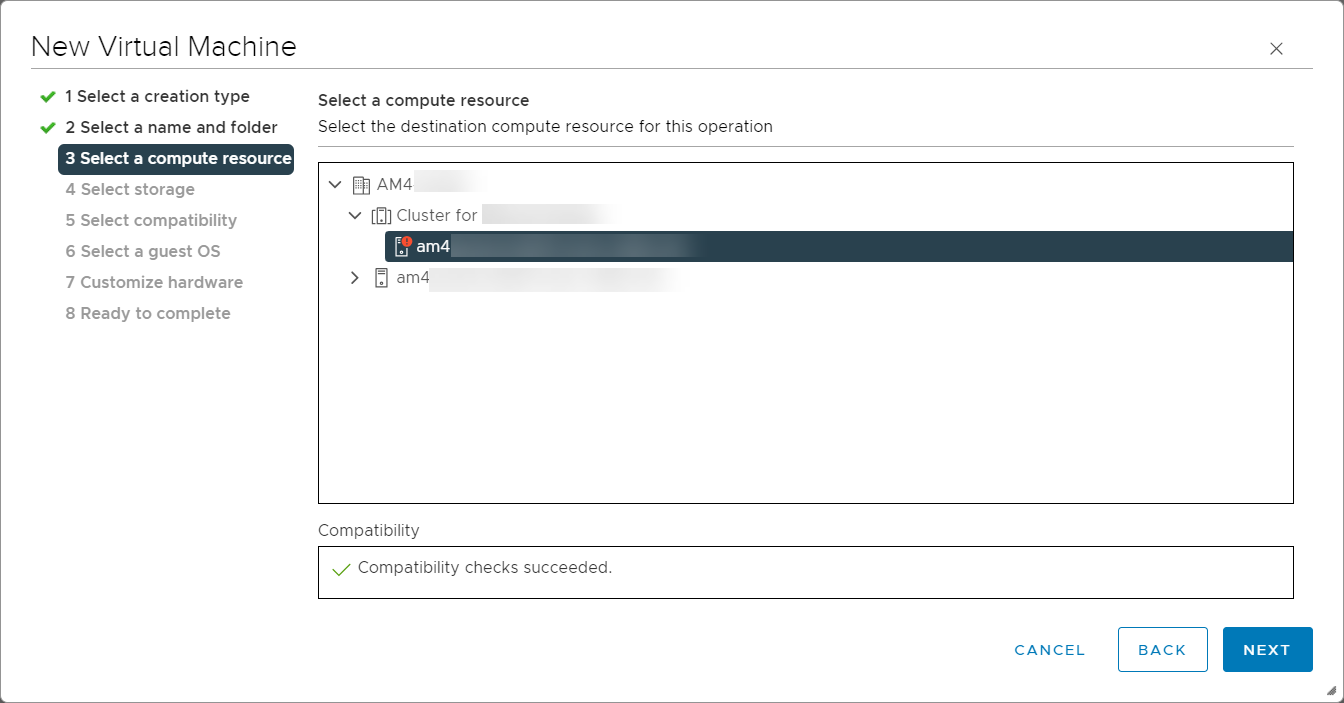Go to step 1 Select a creation type
Viewport: 1344px width, 703px height.
pos(157,97)
